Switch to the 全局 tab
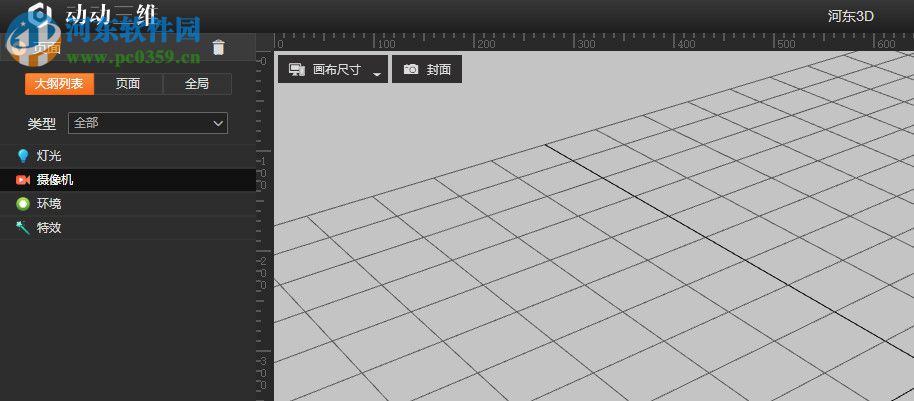 point(197,84)
